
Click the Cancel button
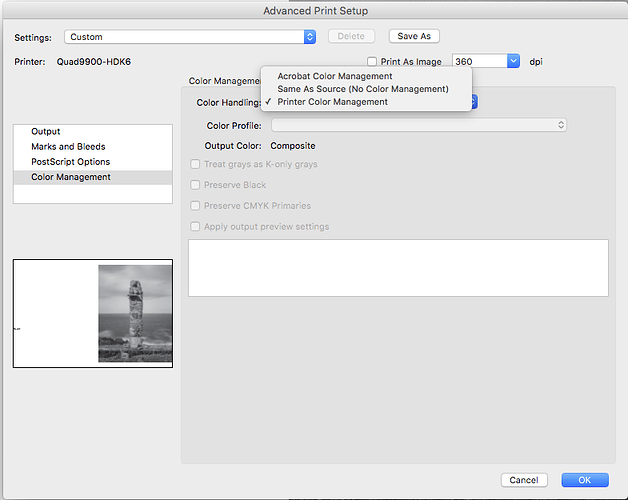tap(523, 480)
